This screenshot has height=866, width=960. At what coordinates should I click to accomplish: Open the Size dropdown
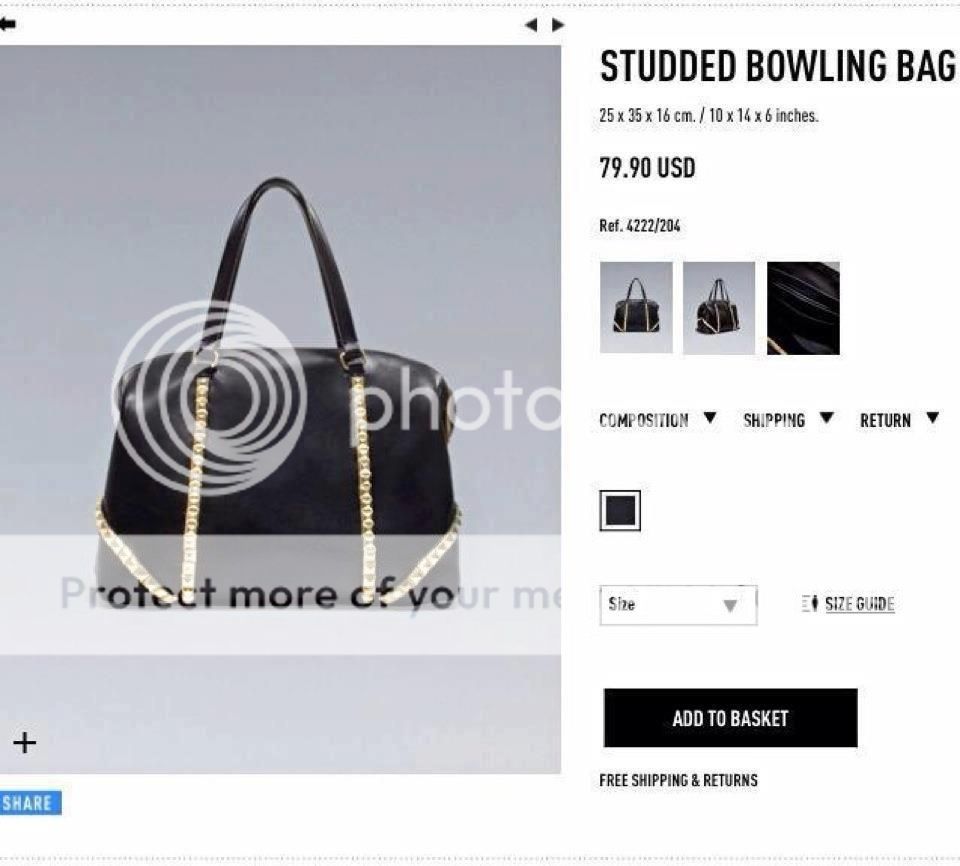click(x=678, y=605)
